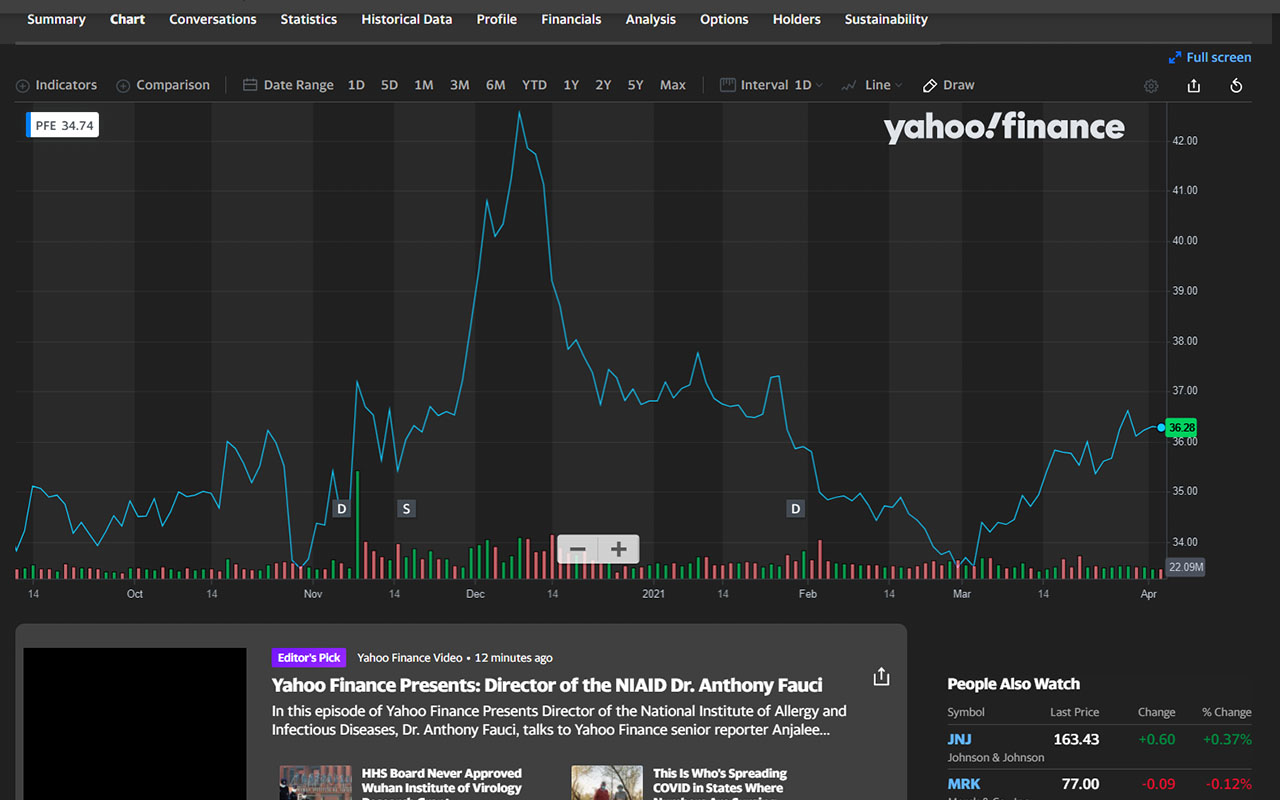Select the 6M date range
The width and height of the screenshot is (1280, 800).
pyautogui.click(x=496, y=85)
